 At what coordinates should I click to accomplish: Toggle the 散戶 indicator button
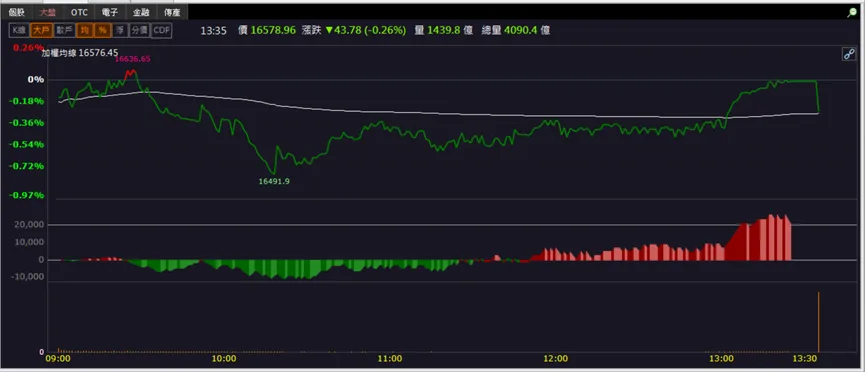pos(65,30)
